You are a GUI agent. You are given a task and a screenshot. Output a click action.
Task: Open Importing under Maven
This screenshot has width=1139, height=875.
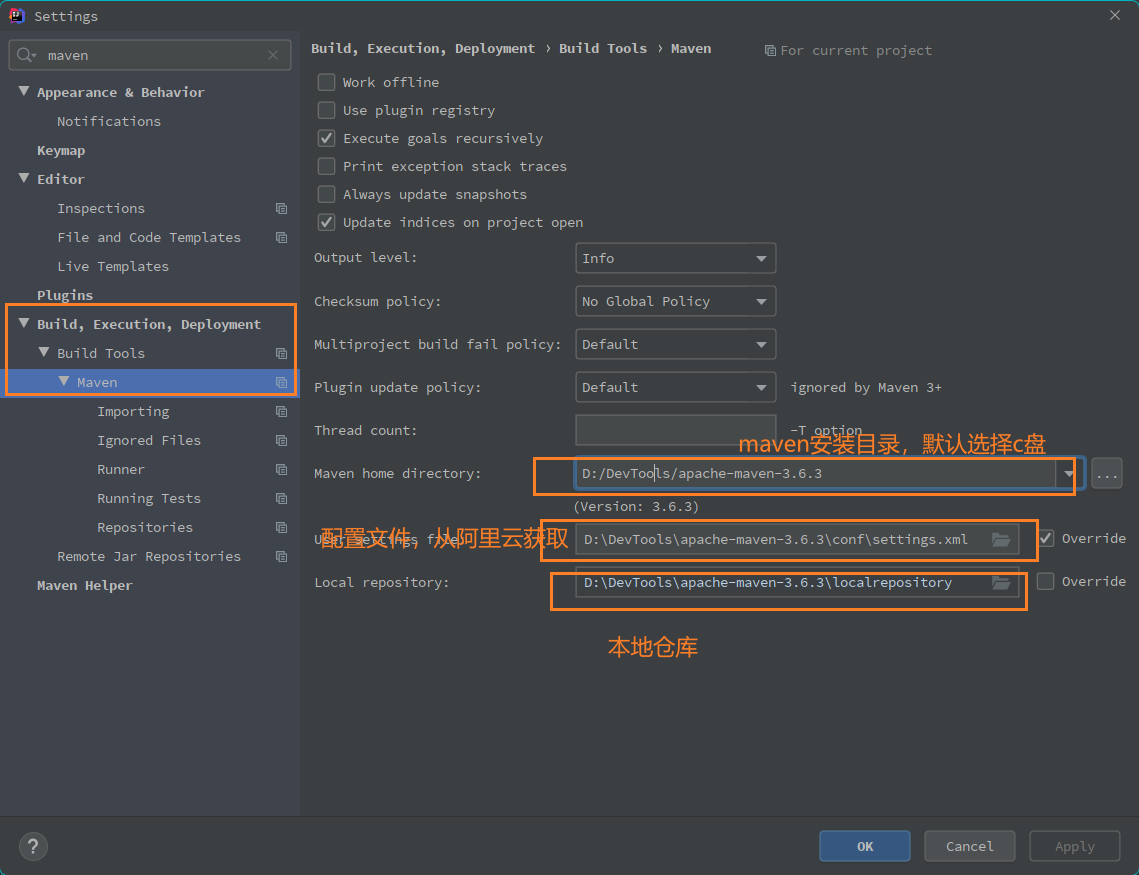[x=133, y=412]
